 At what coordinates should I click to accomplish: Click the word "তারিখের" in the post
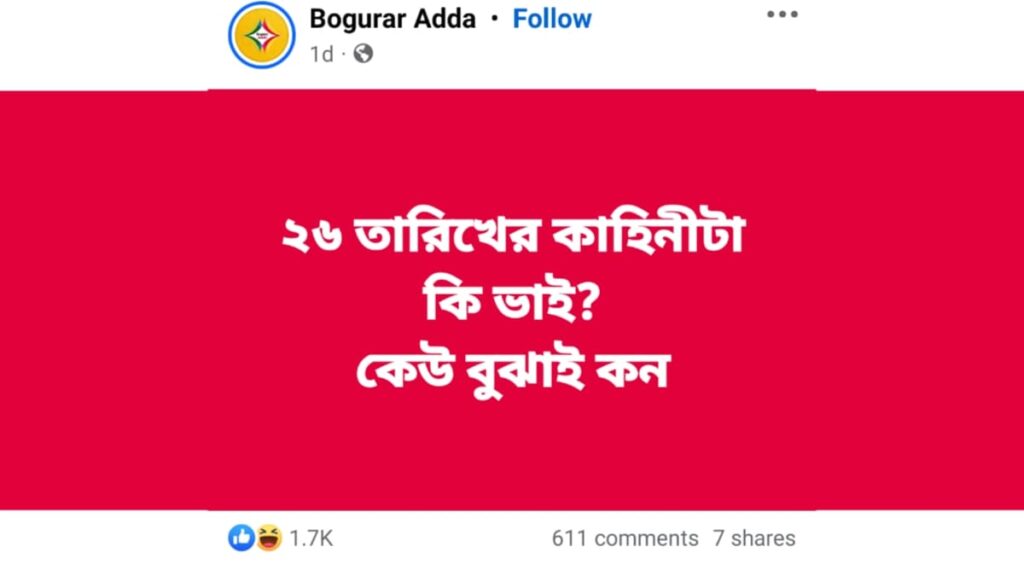click(447, 234)
